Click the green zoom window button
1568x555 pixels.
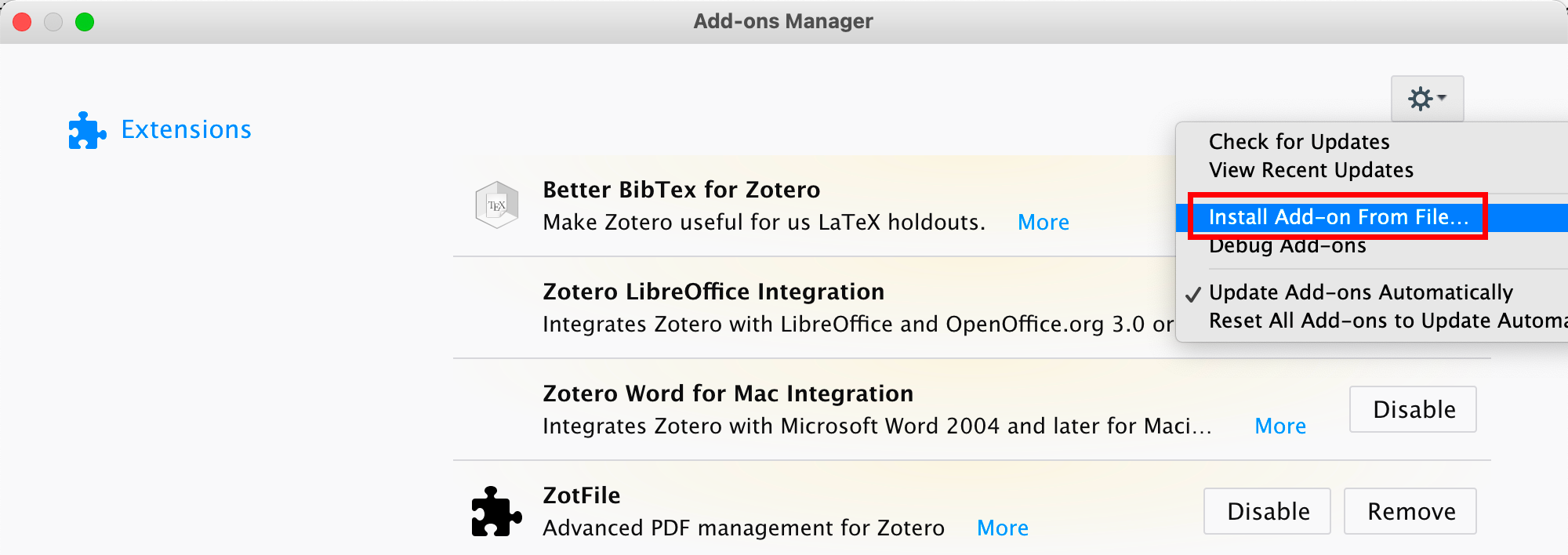(x=85, y=22)
